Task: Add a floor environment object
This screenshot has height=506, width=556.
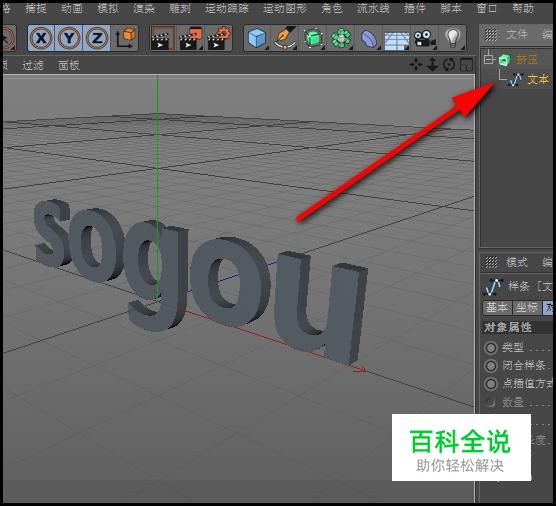Action: click(x=396, y=39)
